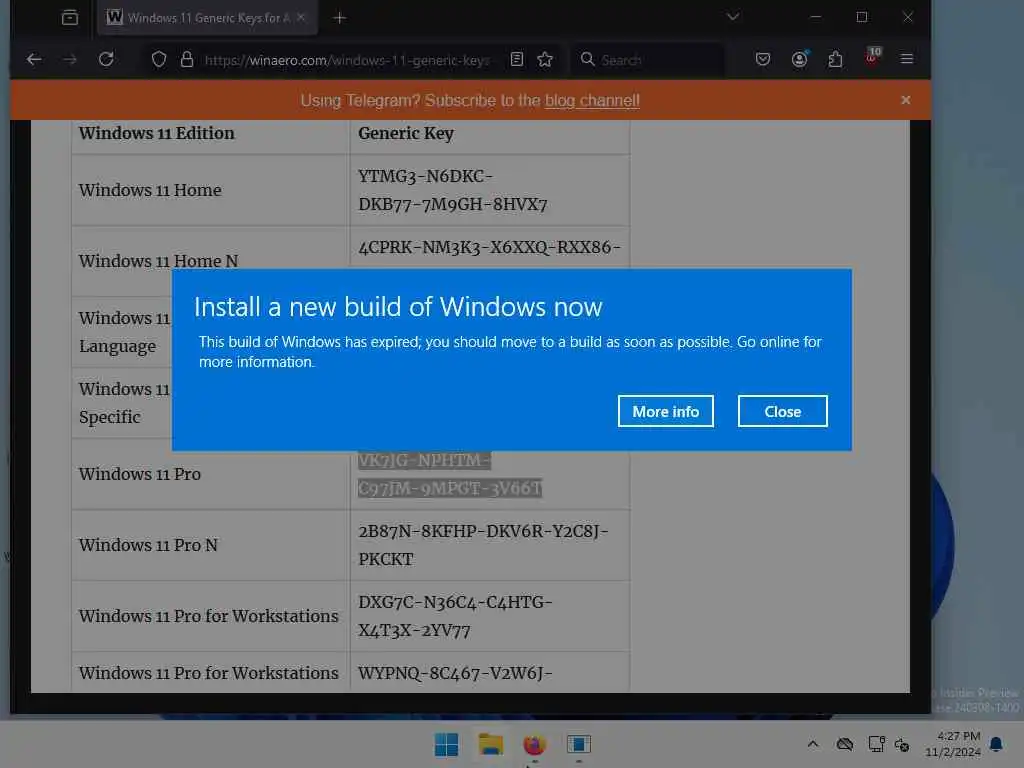Open a new tab with the plus button

tap(340, 18)
